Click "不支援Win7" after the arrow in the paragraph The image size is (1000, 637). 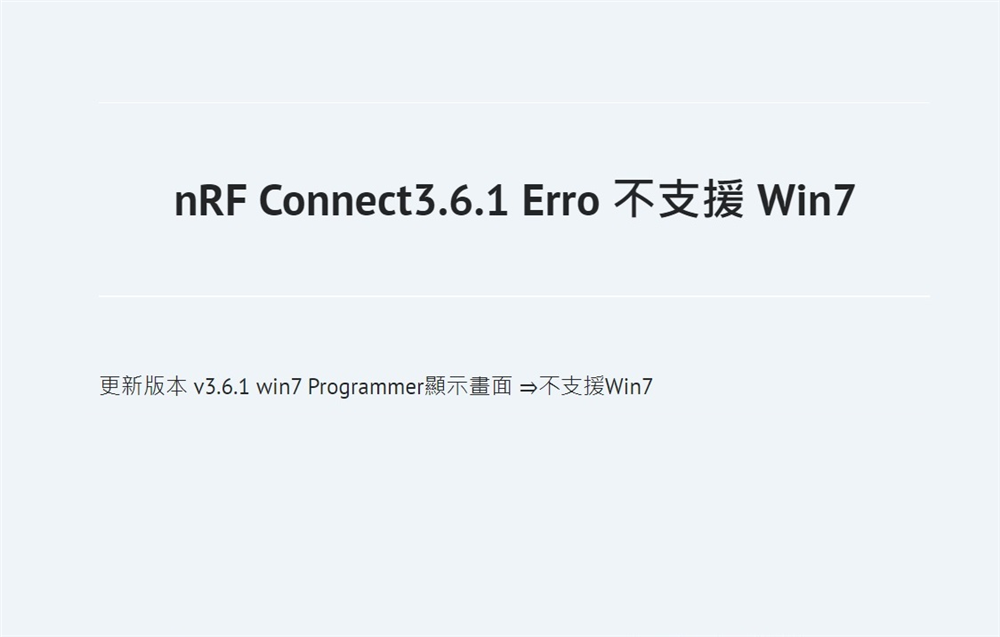click(x=596, y=386)
